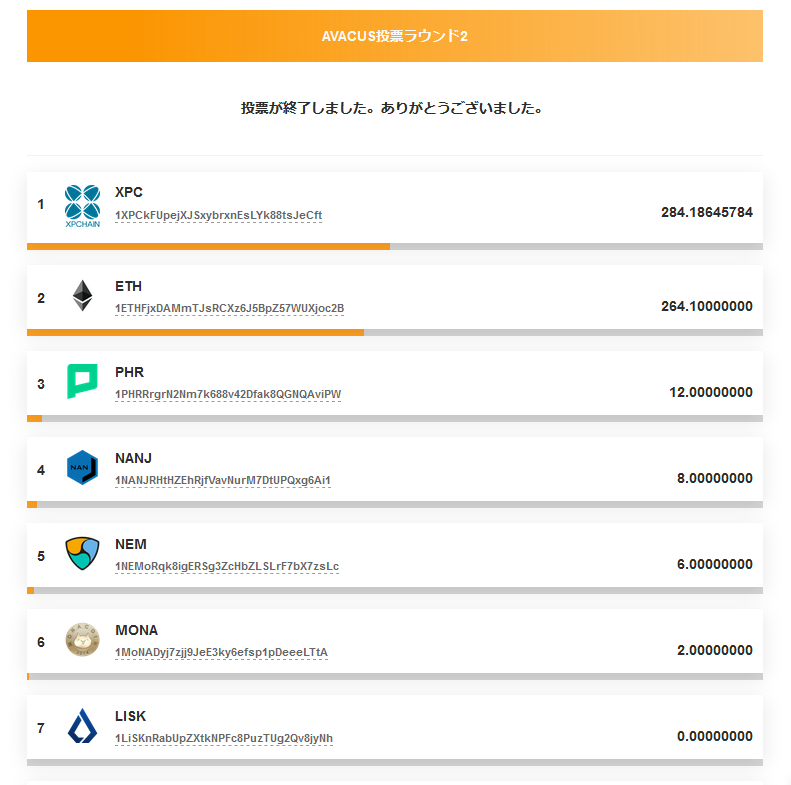Click the Ethereum diamond logo
Screen dimensions: 791x785
(82, 296)
